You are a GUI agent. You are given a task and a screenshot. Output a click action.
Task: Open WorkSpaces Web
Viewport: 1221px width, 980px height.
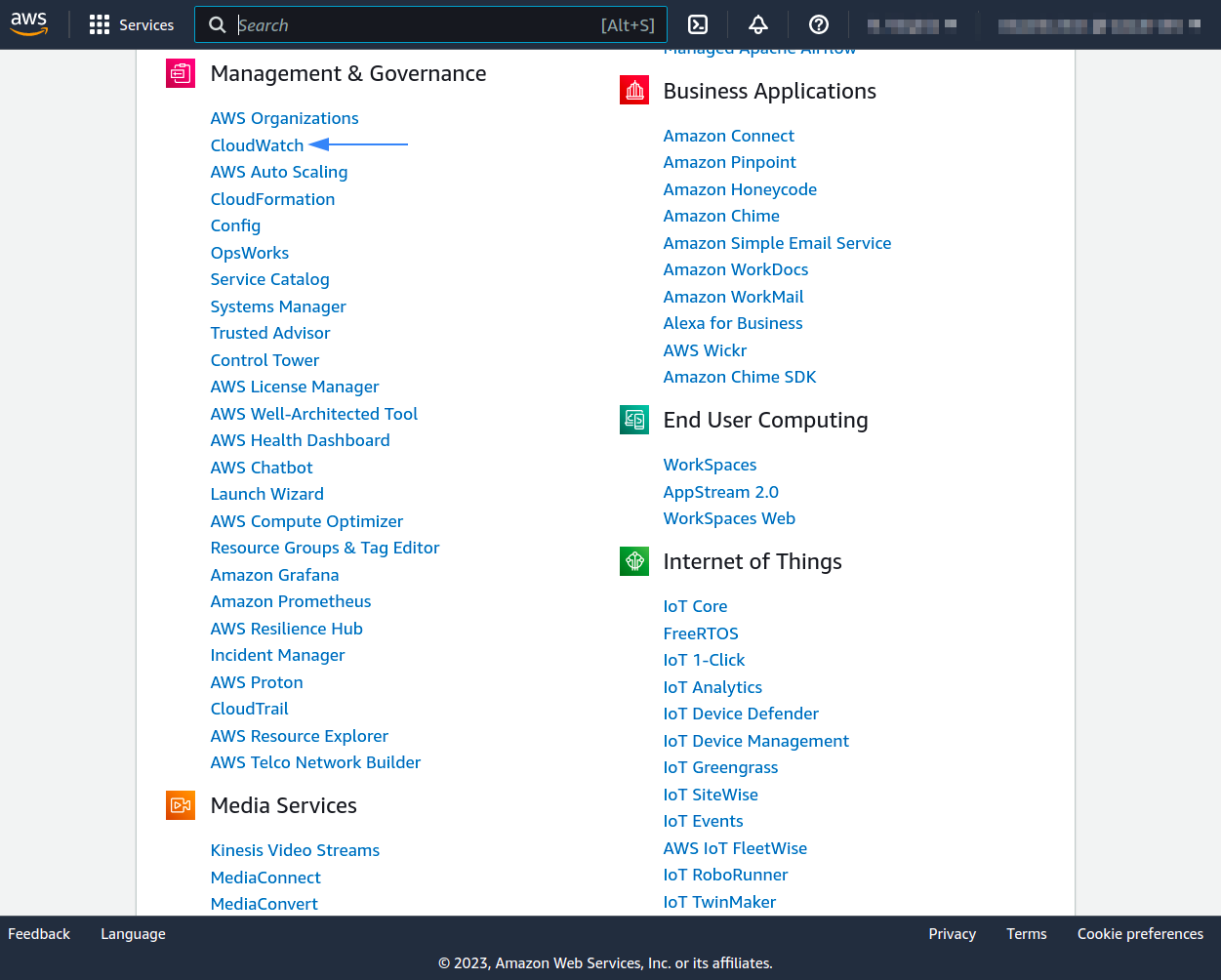coord(729,518)
